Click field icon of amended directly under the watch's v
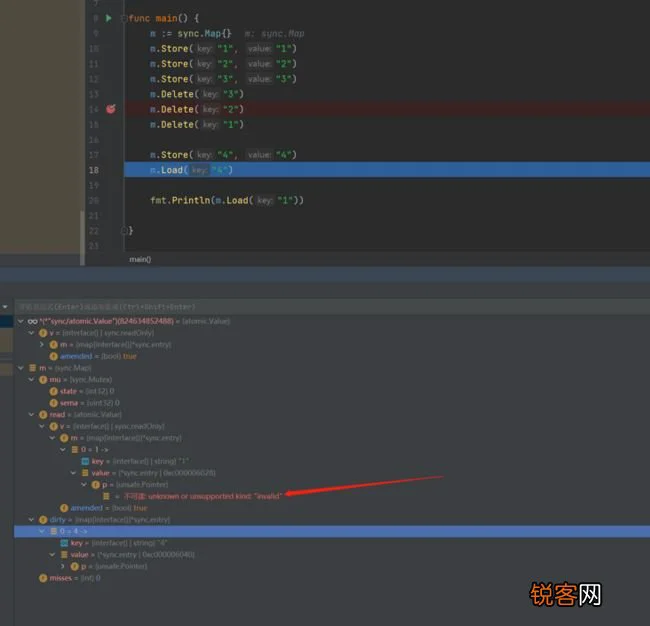This screenshot has width=650, height=626. click(x=53, y=356)
